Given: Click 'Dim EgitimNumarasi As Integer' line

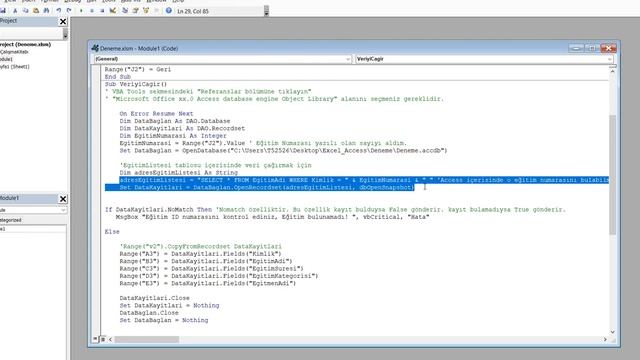Looking at the screenshot, I should pyautogui.click(x=173, y=136).
